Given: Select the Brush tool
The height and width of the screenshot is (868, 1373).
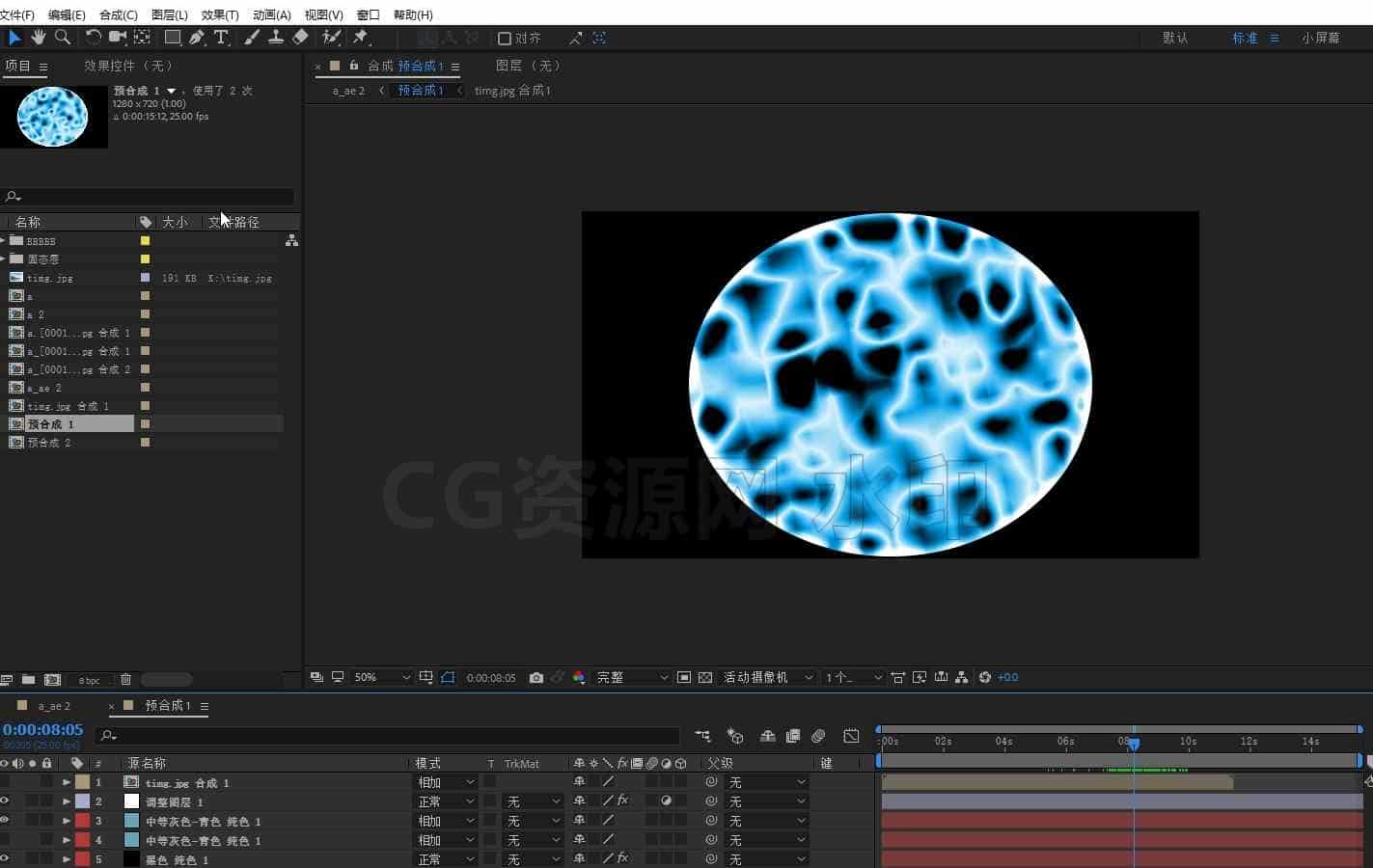Looking at the screenshot, I should tap(252, 38).
